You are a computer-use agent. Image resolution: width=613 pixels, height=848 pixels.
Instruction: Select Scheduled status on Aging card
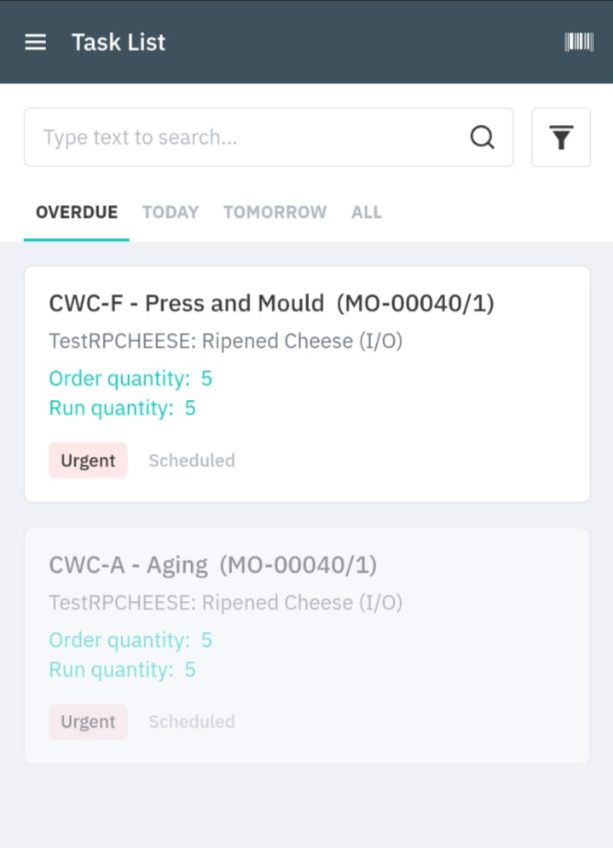[x=192, y=721]
